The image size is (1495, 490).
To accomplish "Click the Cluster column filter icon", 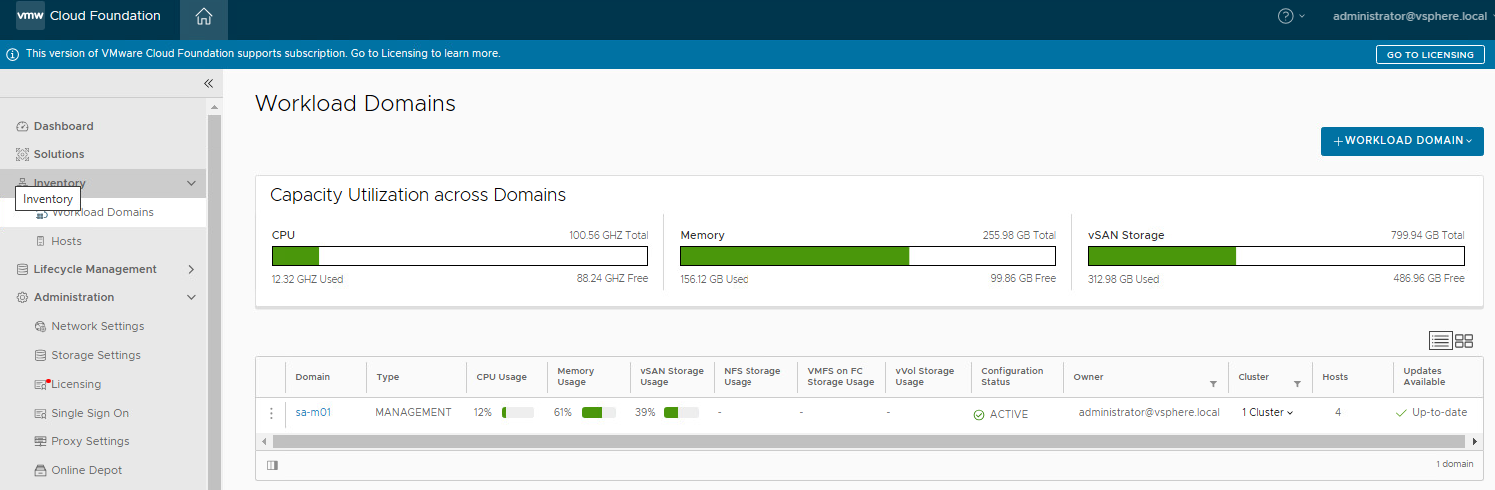I will pyautogui.click(x=1297, y=384).
